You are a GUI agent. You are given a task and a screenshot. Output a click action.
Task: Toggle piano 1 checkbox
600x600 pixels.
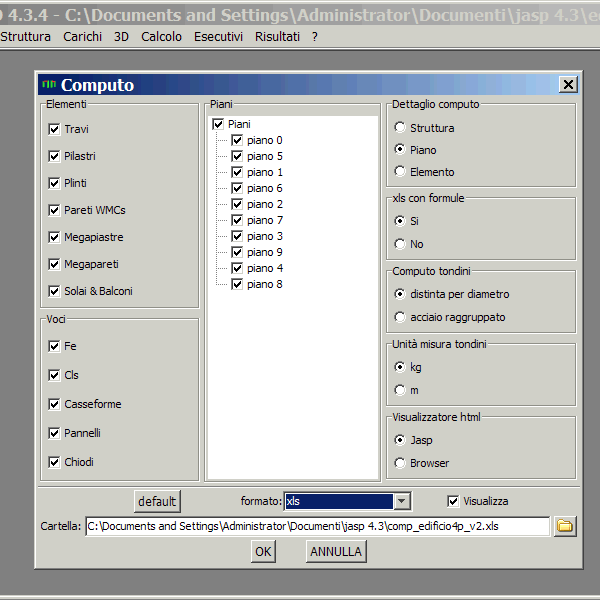pos(237,172)
